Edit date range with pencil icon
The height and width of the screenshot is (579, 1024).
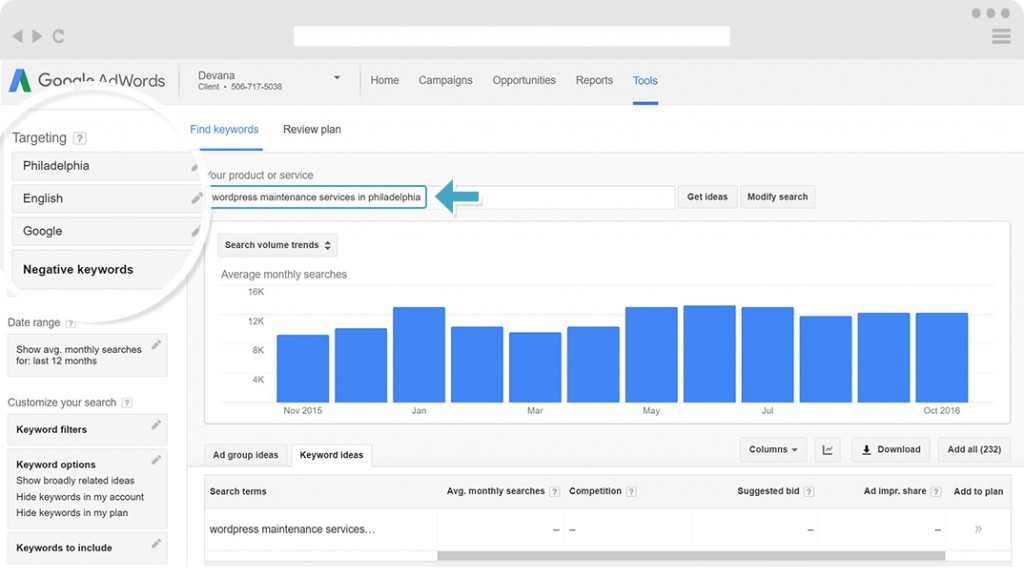pyautogui.click(x=156, y=345)
